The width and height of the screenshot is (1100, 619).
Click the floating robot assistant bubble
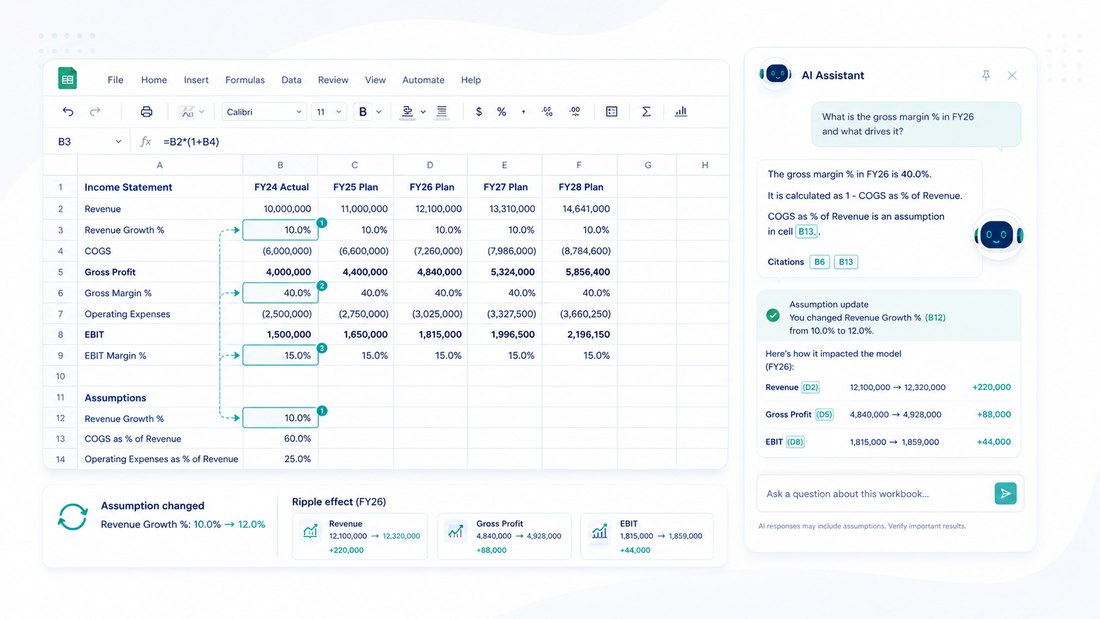(998, 235)
